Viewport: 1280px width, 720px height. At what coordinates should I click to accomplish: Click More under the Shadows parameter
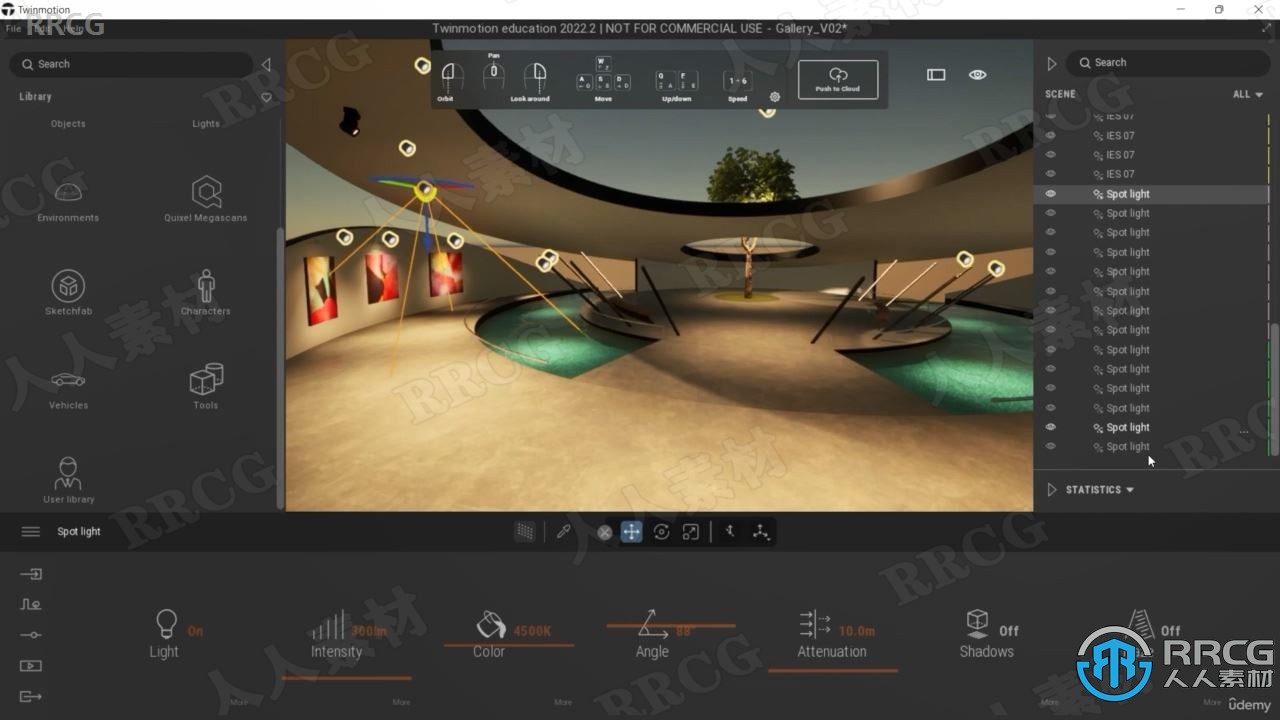coord(1049,702)
